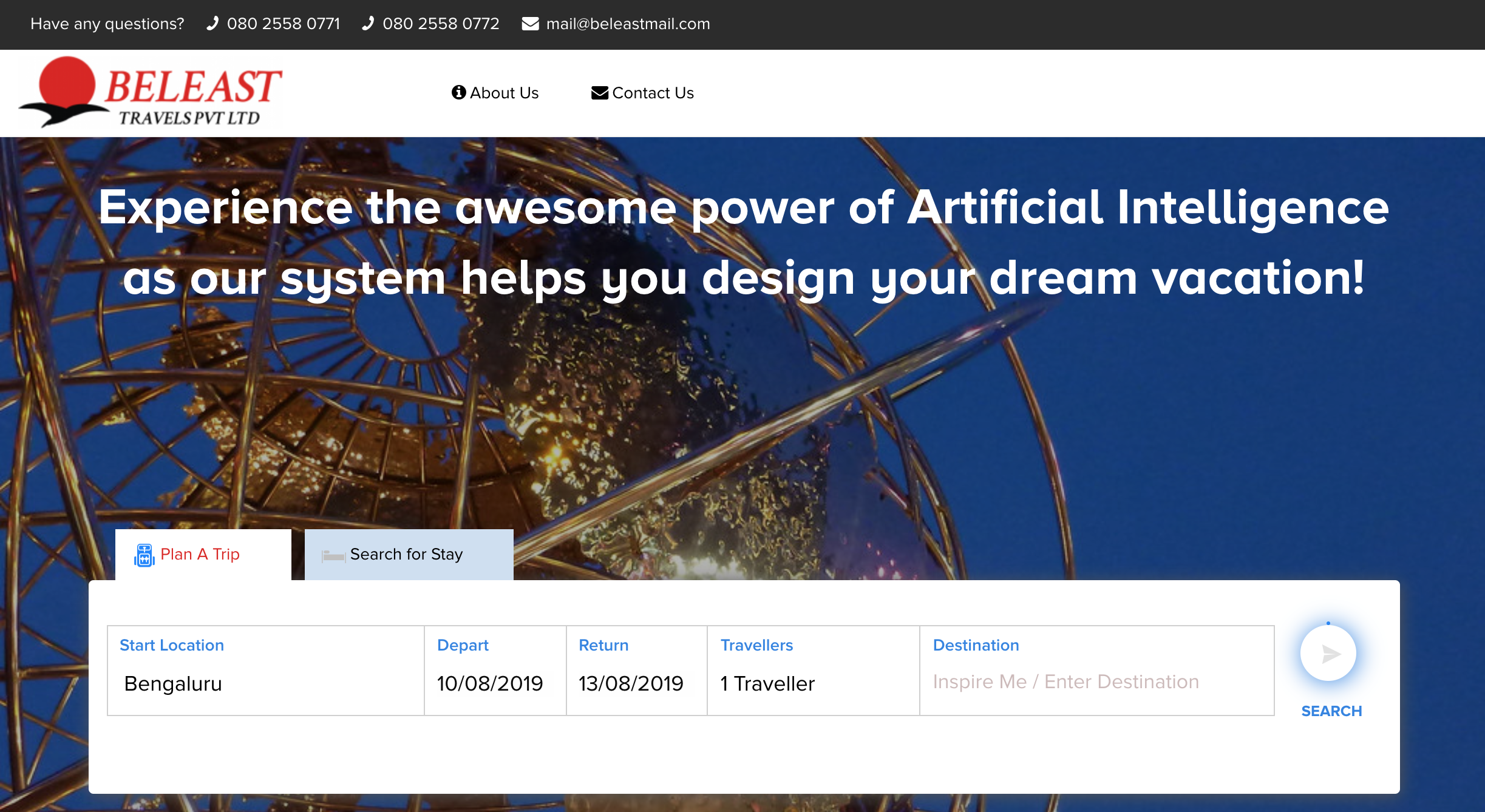Open the Contact Us page
This screenshot has width=1485, height=812.
pos(642,93)
